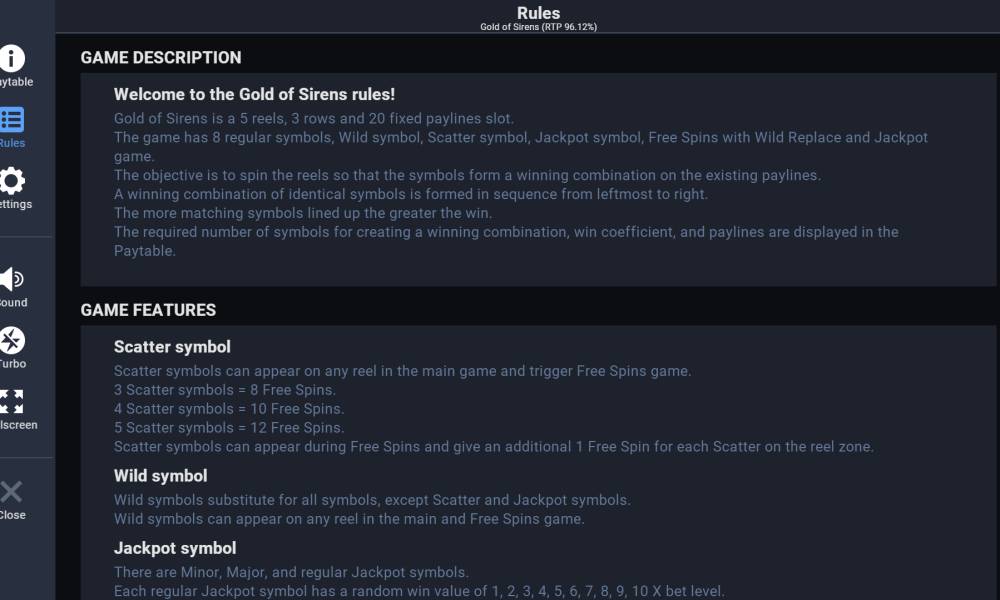Image resolution: width=1000 pixels, height=600 pixels.
Task: Click the Wild symbols substitute for all symbols line
Action: coord(372,500)
